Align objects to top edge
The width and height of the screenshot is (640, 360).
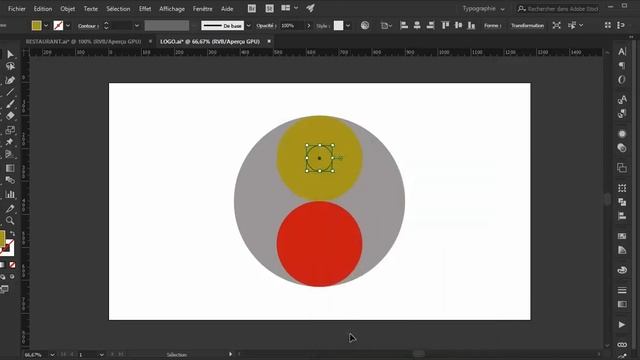[x=445, y=25]
